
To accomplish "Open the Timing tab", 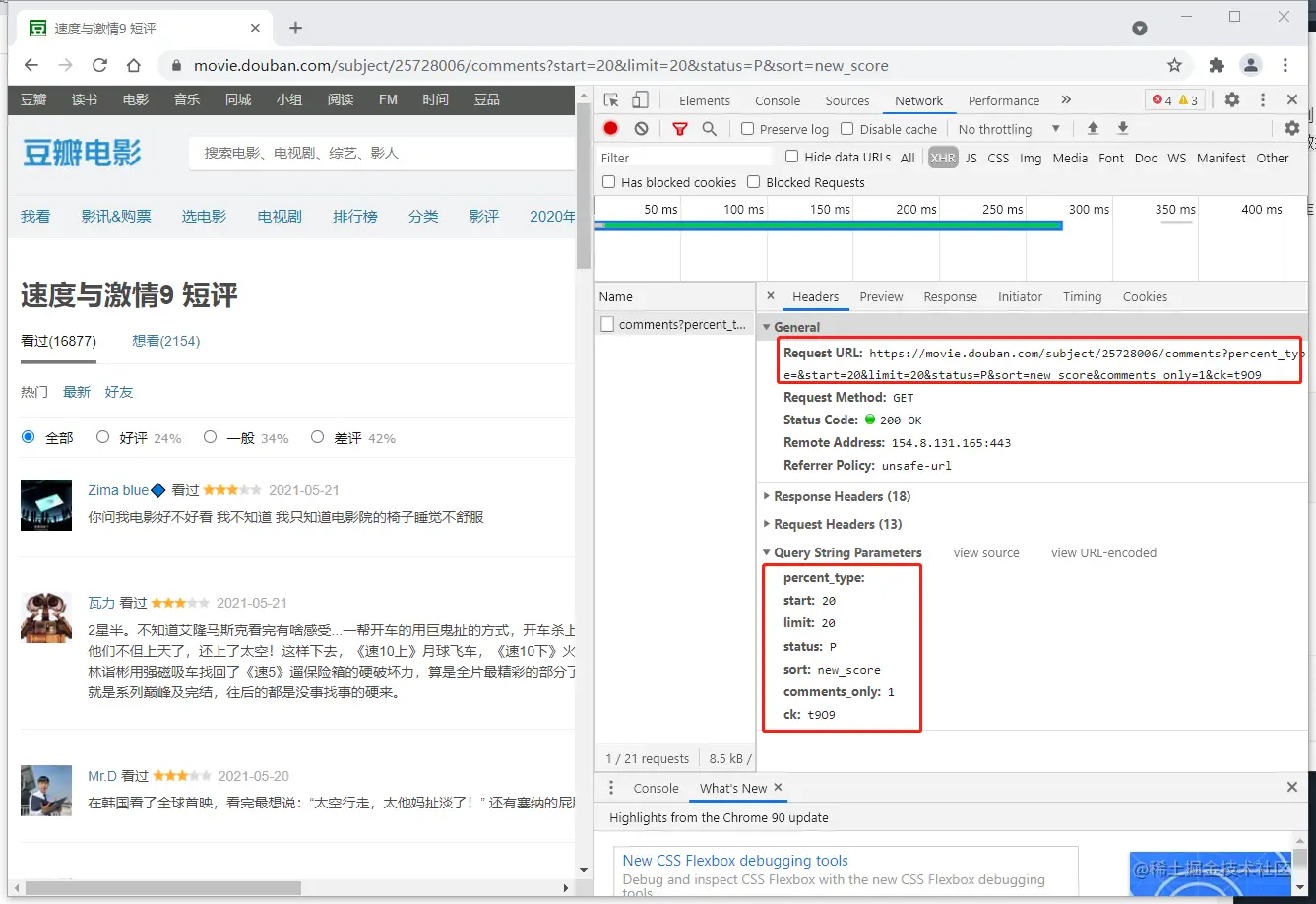I will point(1082,296).
